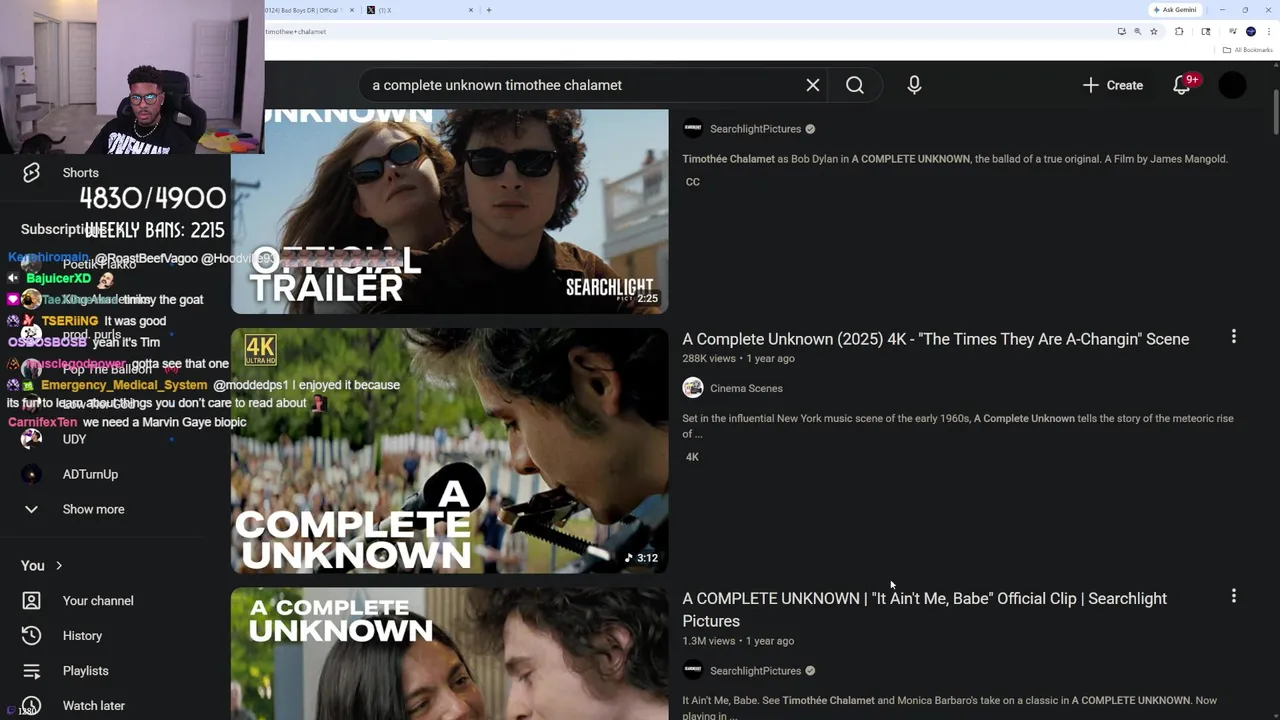
Task: Open SearchlightPictures channel on trailer result
Action: pos(755,129)
